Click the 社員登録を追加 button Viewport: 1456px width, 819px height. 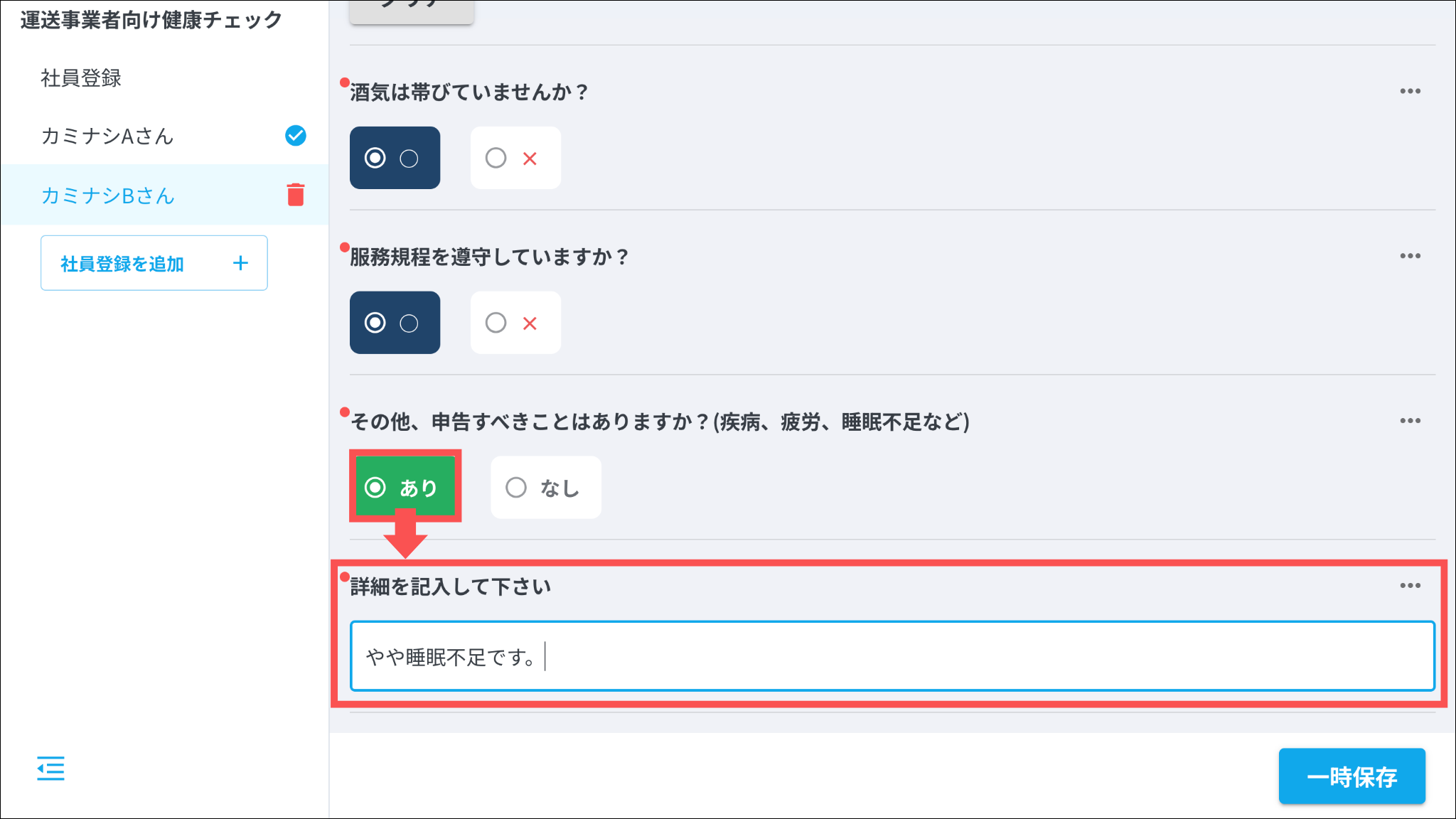[x=154, y=263]
